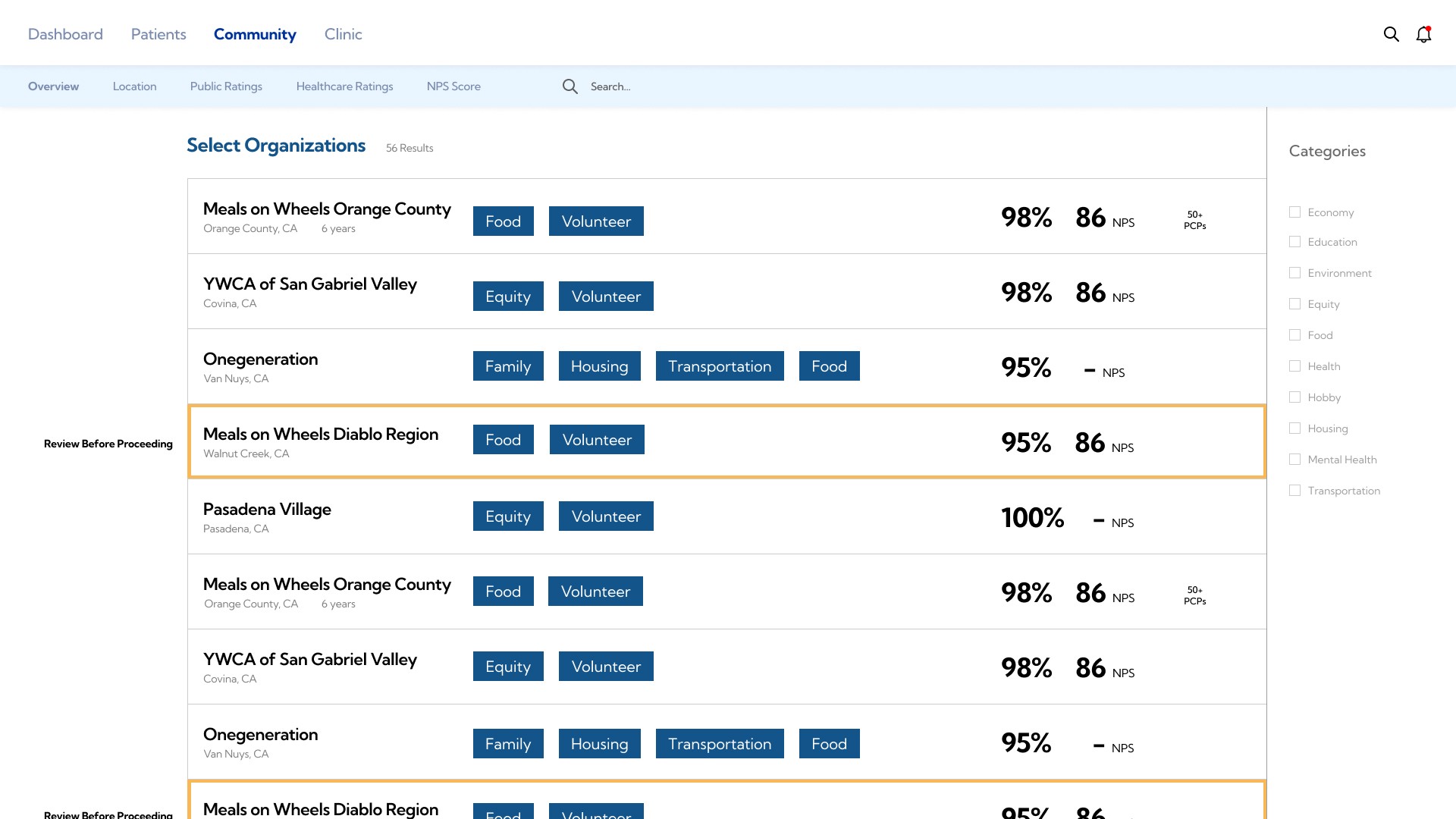The height and width of the screenshot is (819, 1456).
Task: Click the "Categories" sidebar heading
Action: (x=1327, y=151)
